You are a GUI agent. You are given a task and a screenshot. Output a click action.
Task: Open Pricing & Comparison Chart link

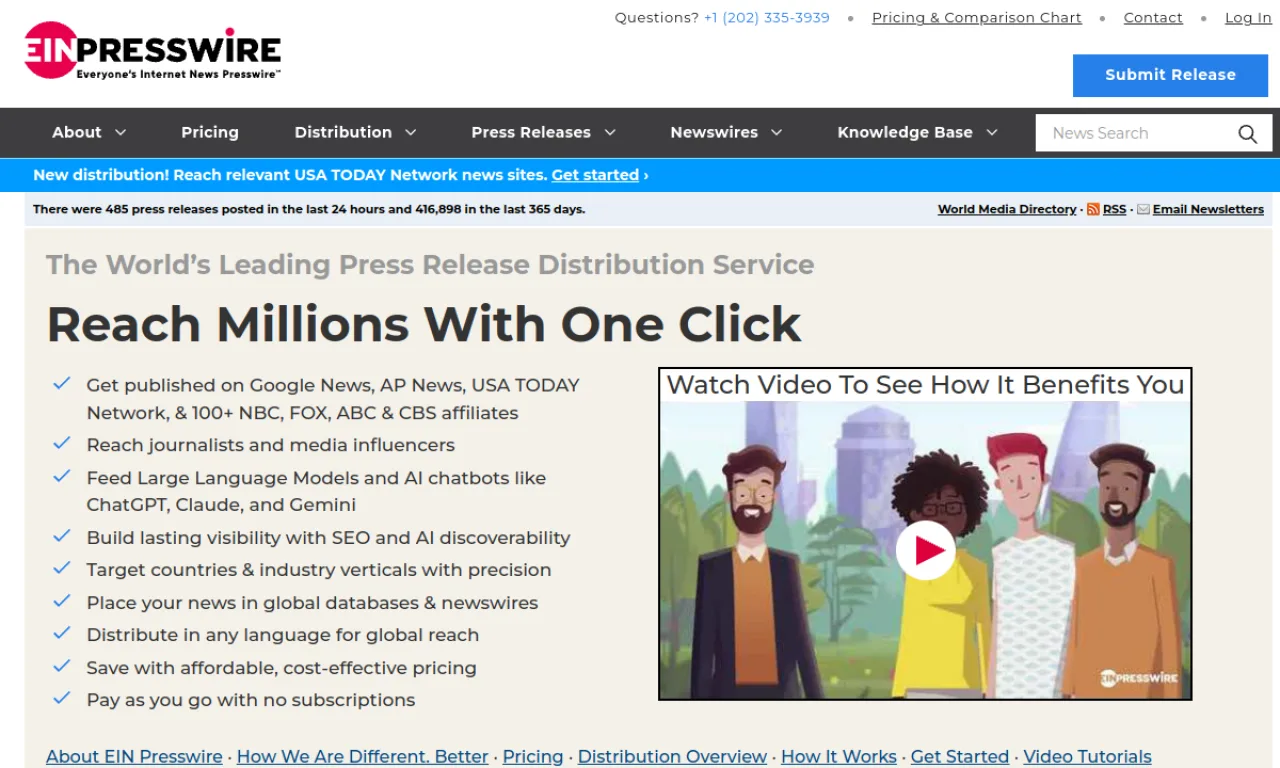pyautogui.click(x=977, y=18)
